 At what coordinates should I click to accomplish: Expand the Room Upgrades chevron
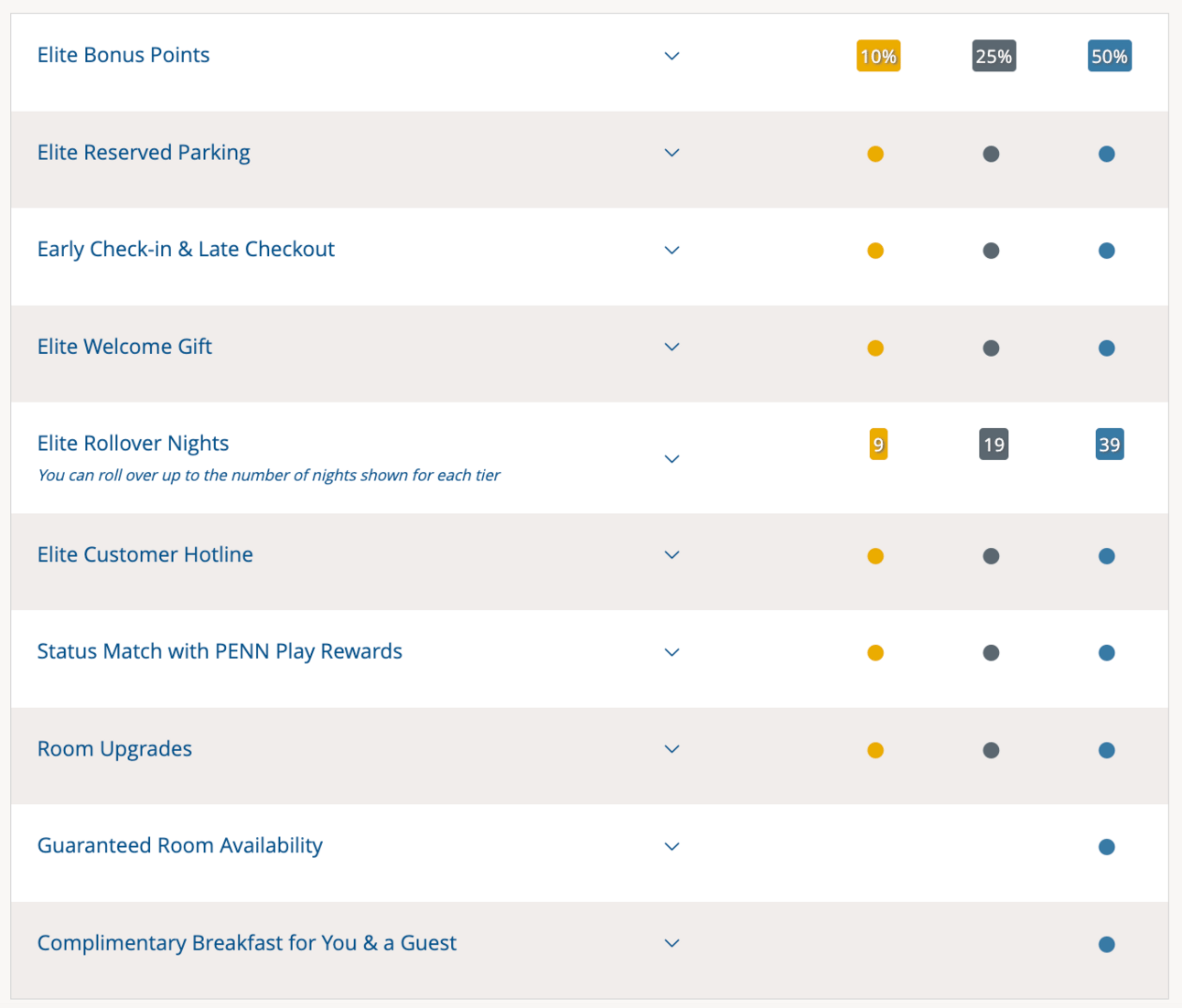click(672, 749)
